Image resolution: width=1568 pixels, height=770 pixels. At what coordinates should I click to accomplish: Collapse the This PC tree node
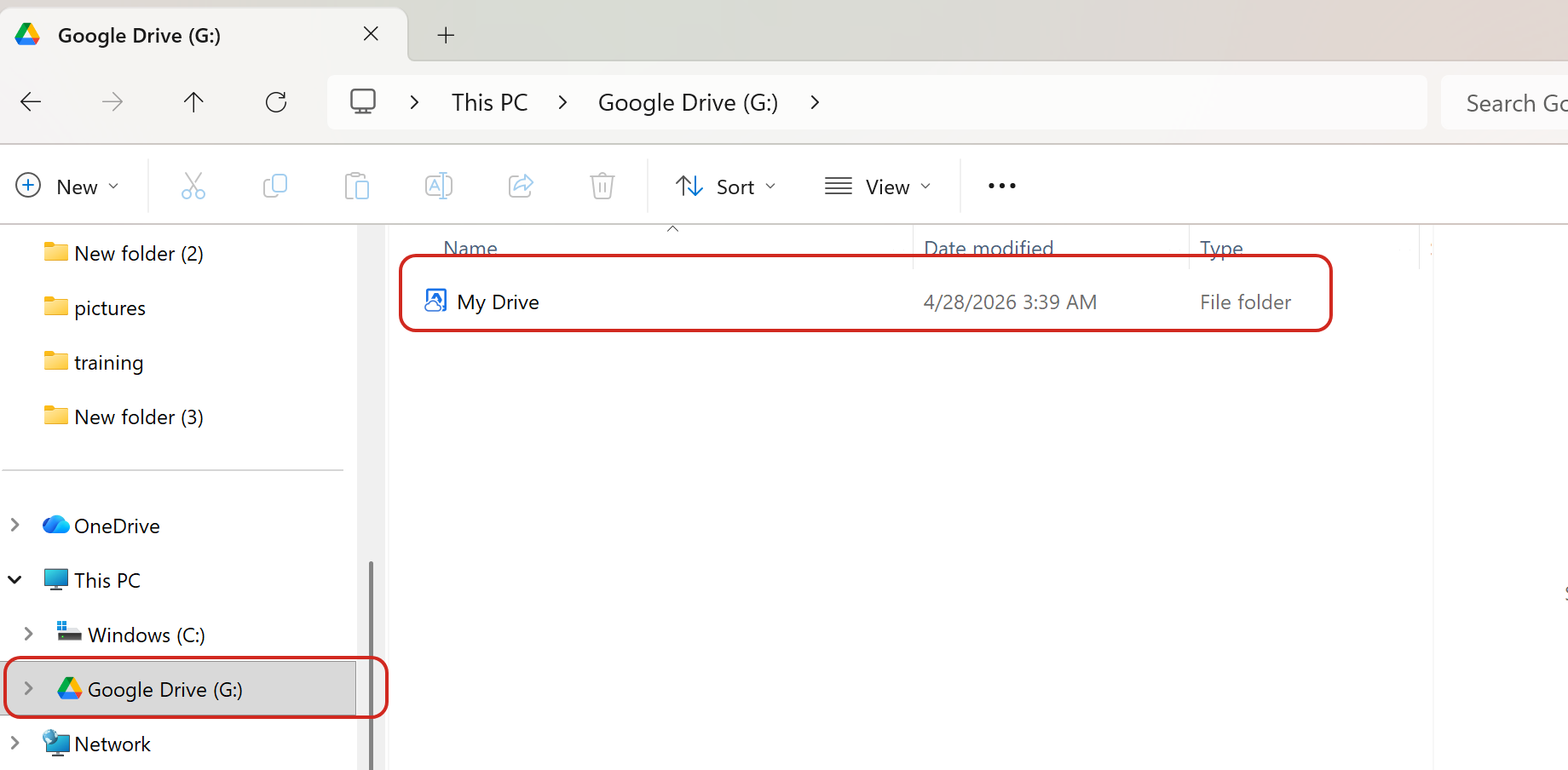pyautogui.click(x=14, y=580)
